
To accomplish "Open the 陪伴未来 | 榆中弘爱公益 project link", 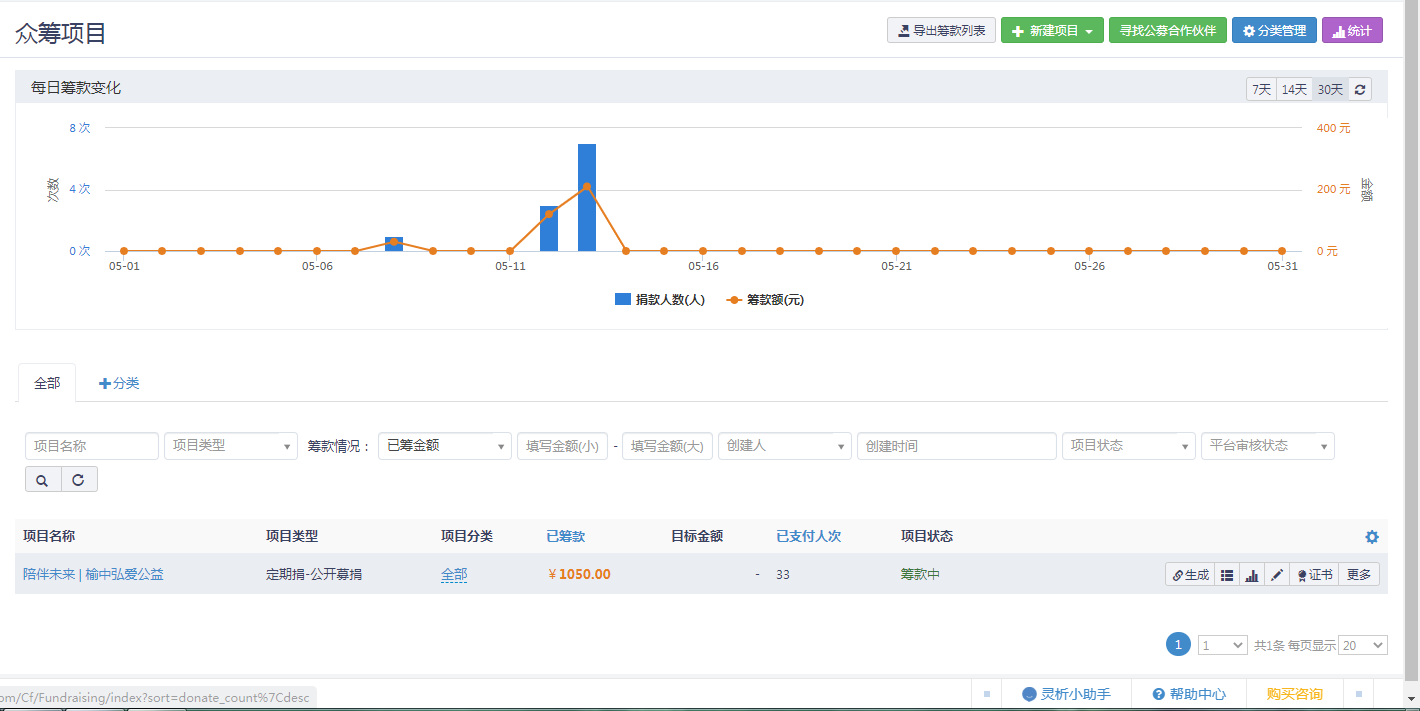I will click(93, 575).
